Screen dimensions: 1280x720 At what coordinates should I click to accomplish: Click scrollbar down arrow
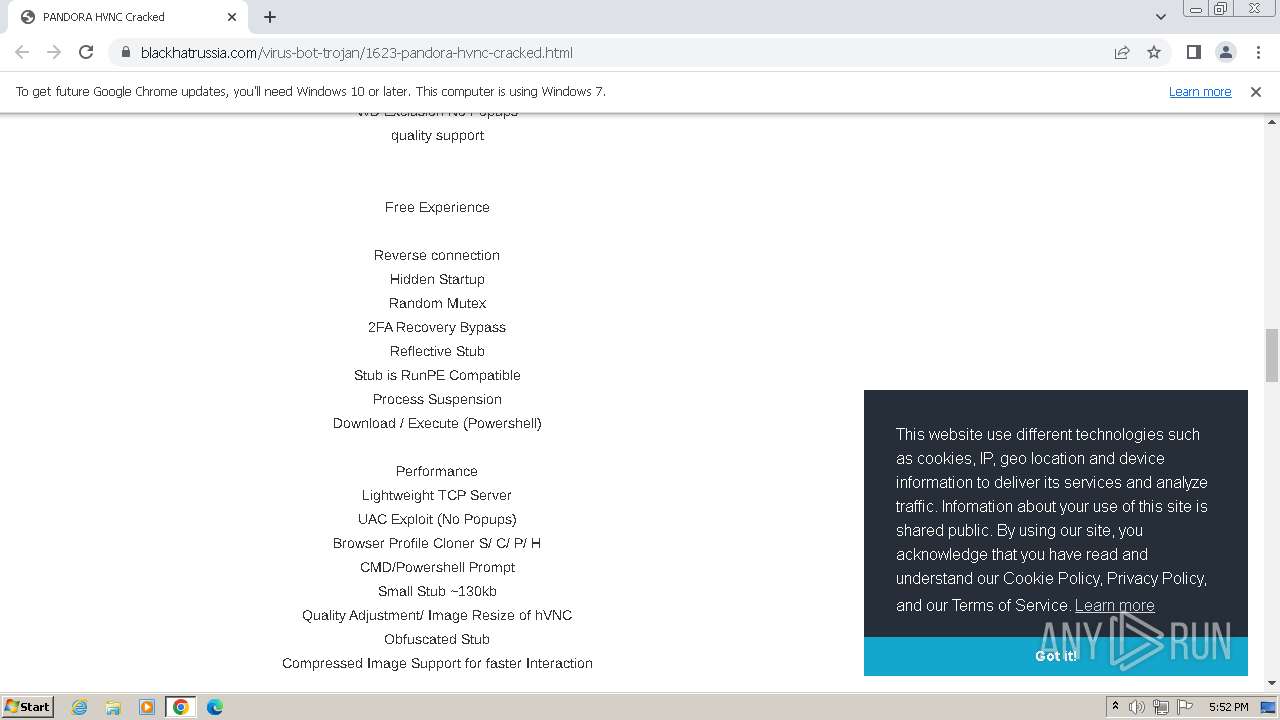[x=1272, y=683]
